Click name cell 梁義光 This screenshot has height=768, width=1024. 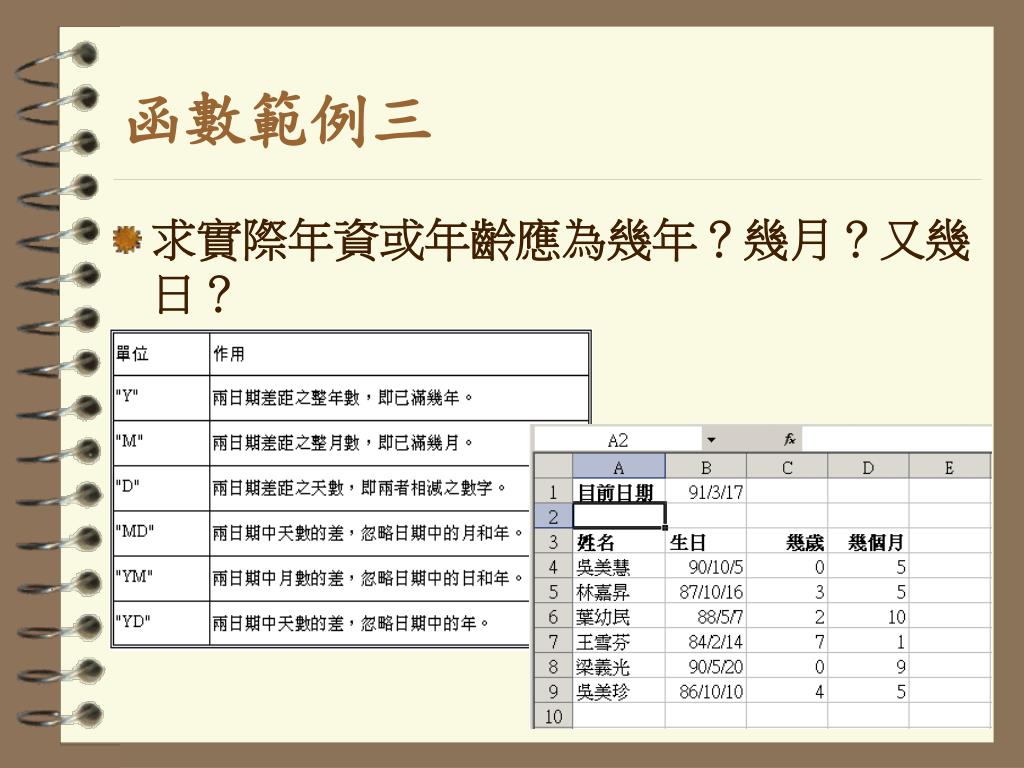pos(619,666)
